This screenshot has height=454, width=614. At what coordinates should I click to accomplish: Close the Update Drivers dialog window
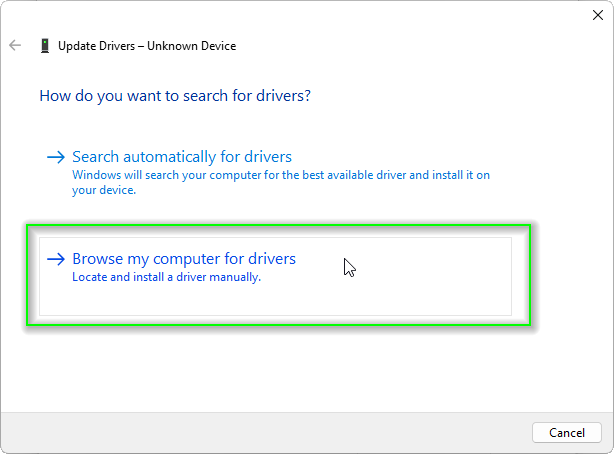597,14
